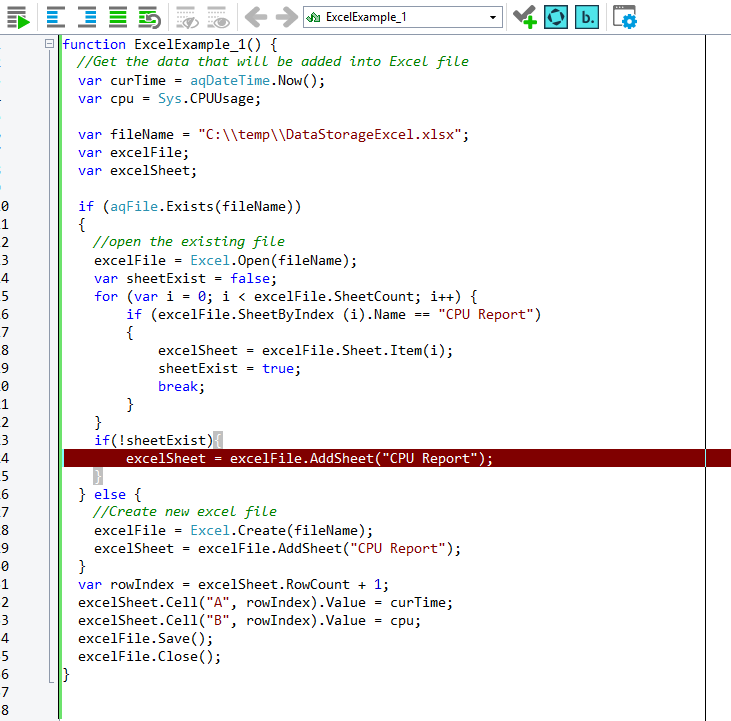Place cursor on excelFile.Save() line
731x721 pixels.
coord(146,639)
